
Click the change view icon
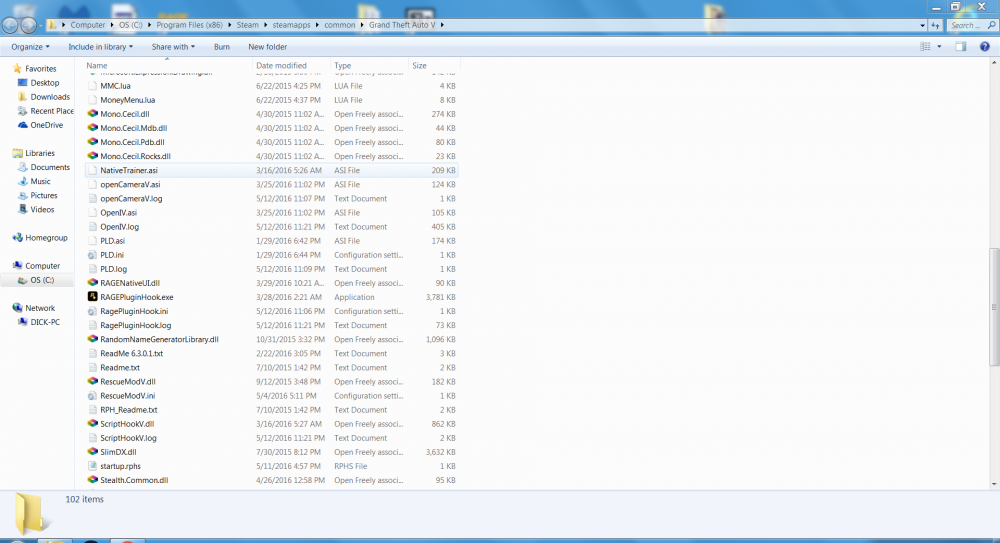click(x=925, y=47)
